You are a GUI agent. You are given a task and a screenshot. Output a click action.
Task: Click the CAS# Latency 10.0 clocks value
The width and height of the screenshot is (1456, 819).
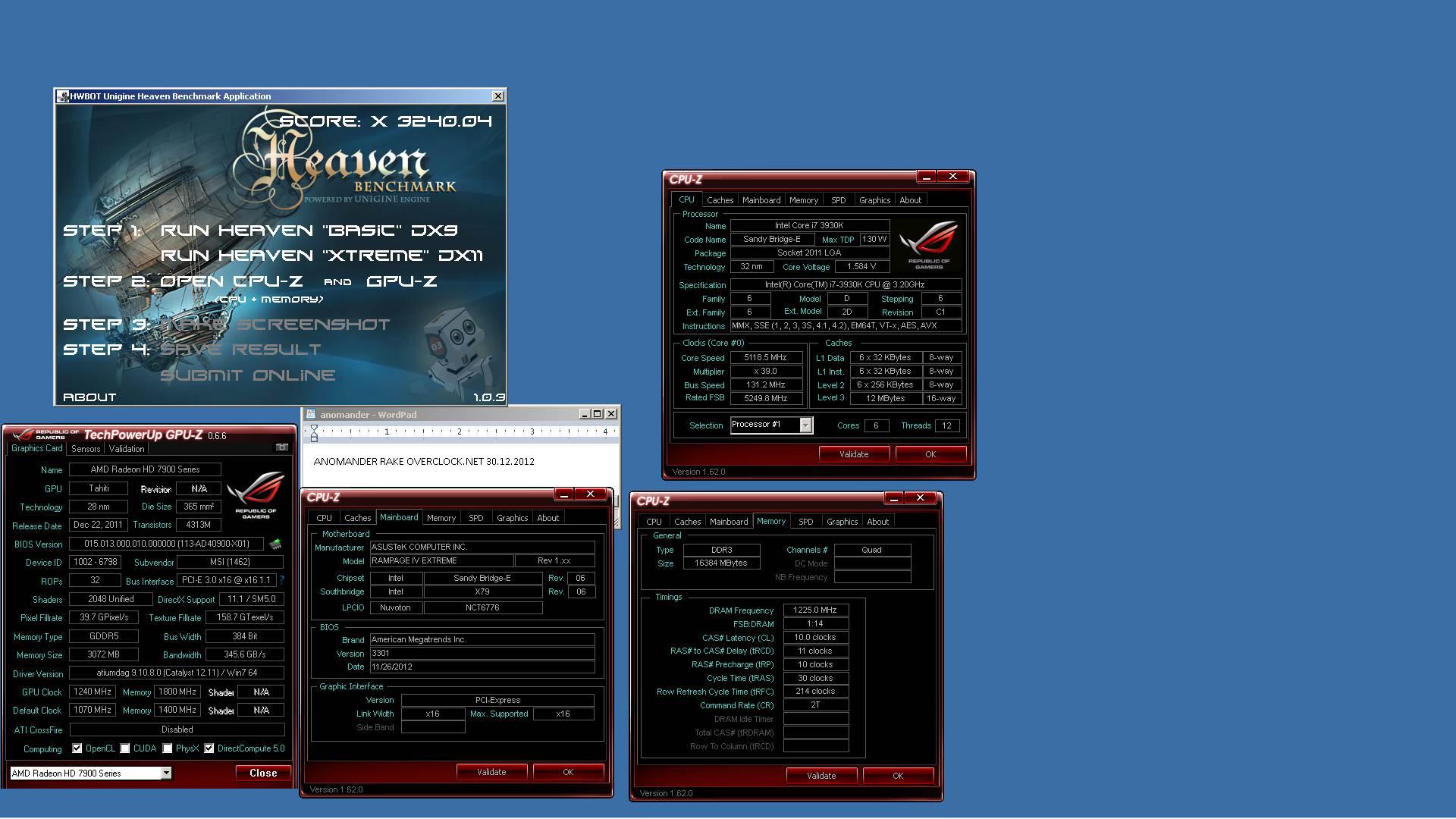pos(815,638)
